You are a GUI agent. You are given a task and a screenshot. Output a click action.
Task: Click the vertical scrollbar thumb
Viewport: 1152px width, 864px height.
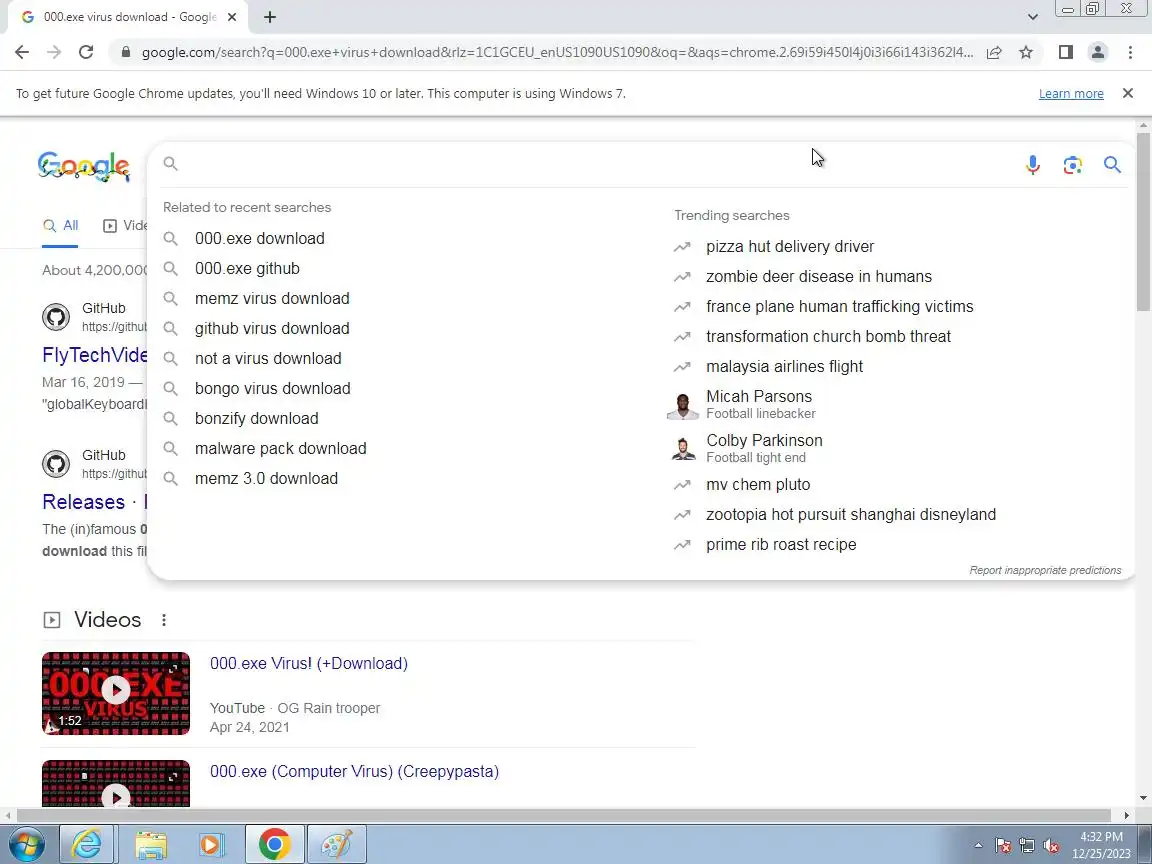click(x=1143, y=221)
